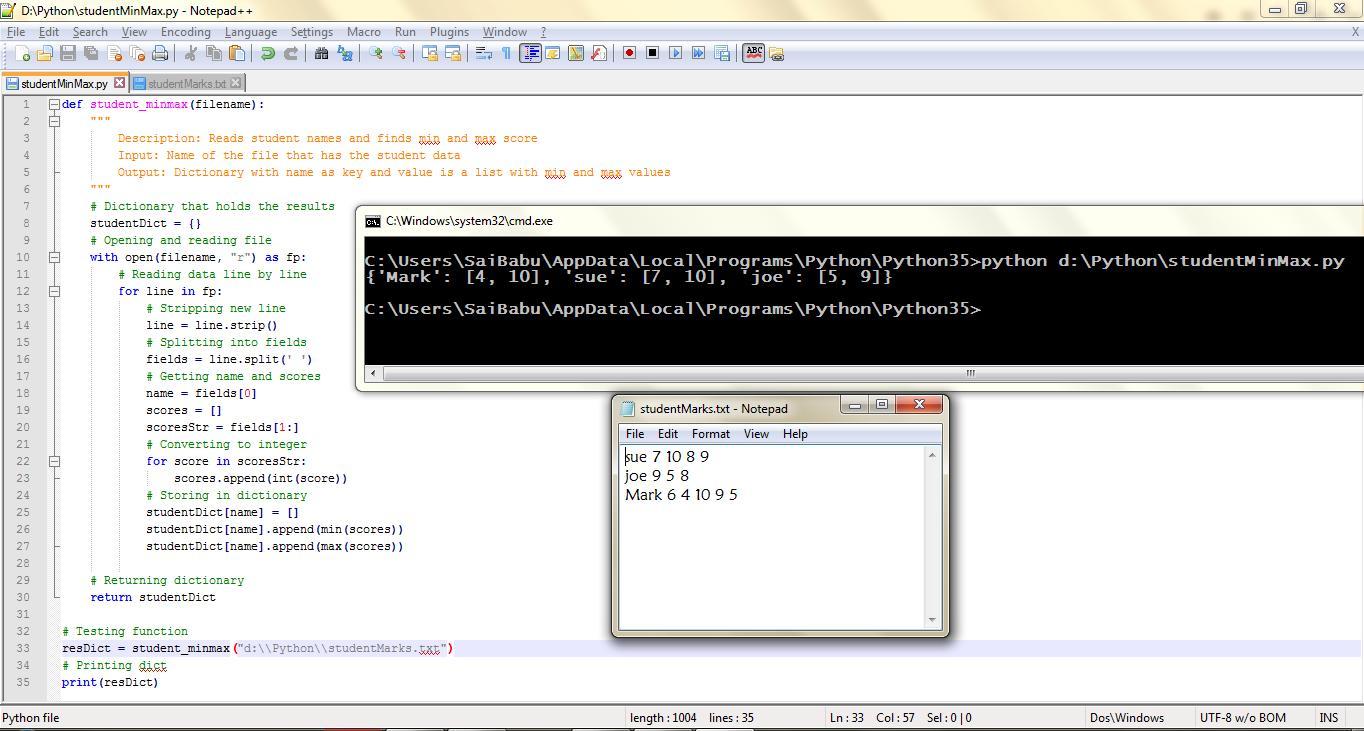Collapse the def student_minmax fold marker
Viewport: 1364px width, 731px height.
click(x=55, y=104)
